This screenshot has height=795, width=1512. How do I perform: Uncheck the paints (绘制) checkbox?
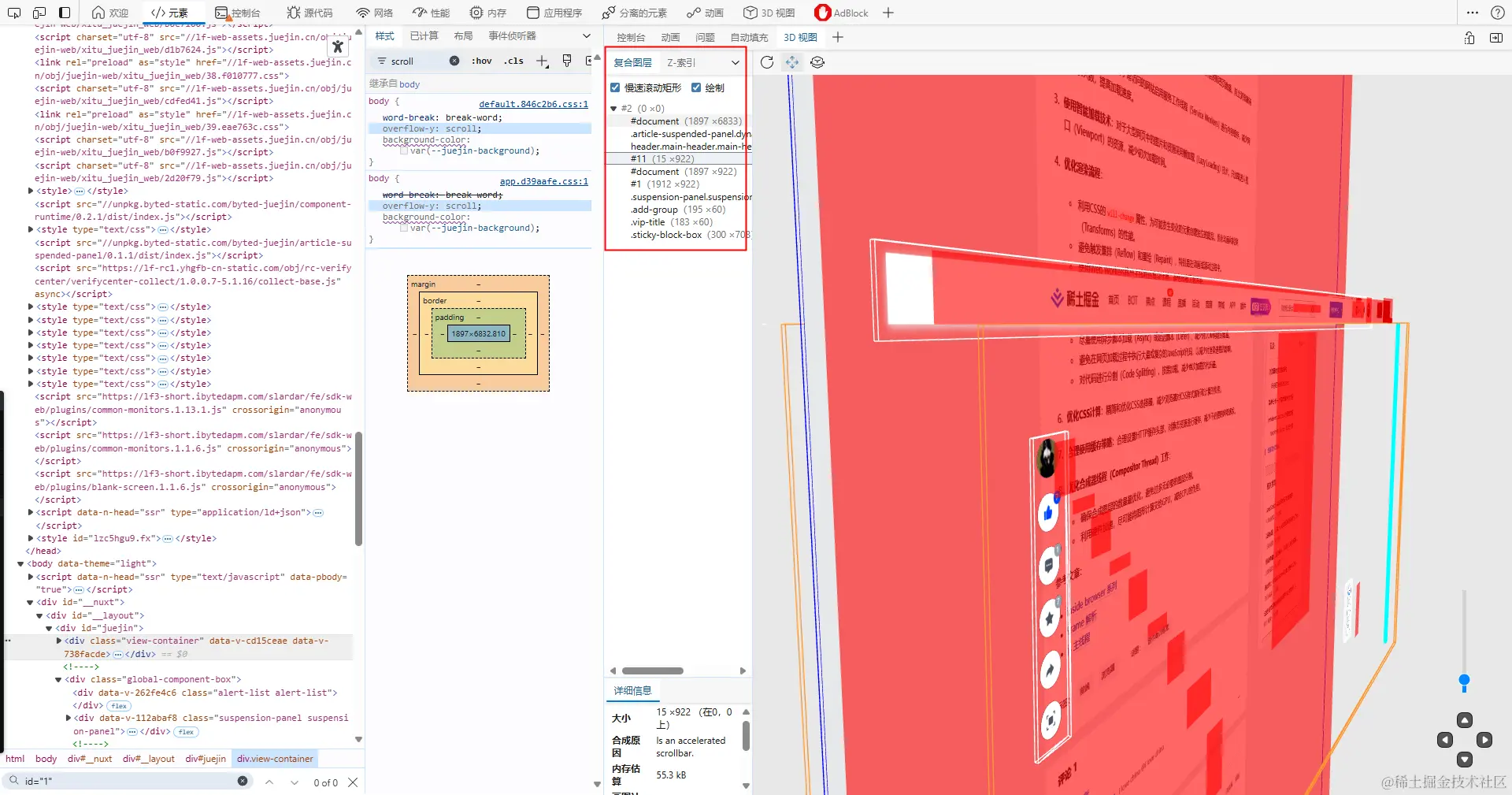pyautogui.click(x=696, y=87)
